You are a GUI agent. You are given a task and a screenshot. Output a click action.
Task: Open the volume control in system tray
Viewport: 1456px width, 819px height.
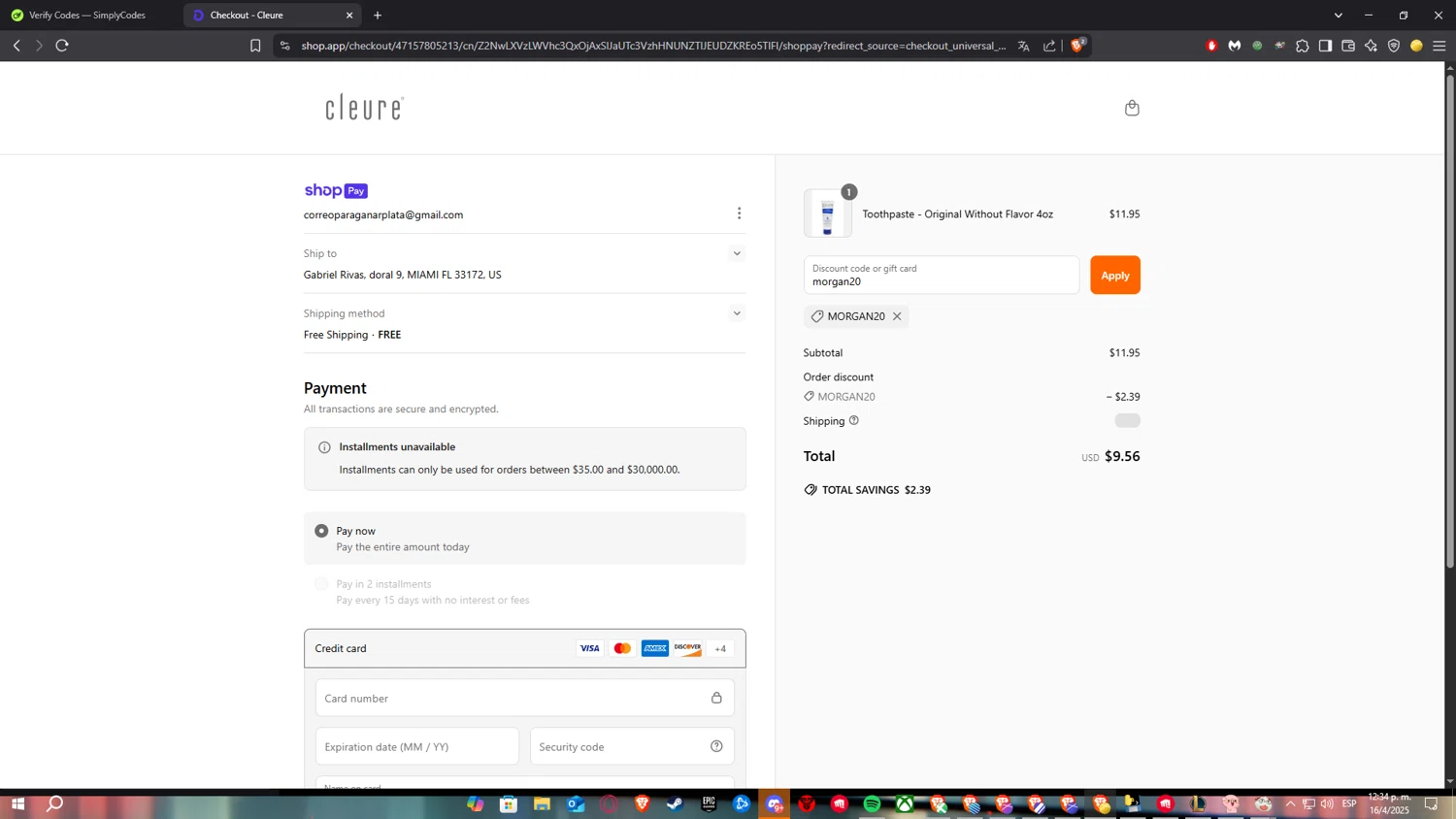pyautogui.click(x=1327, y=803)
